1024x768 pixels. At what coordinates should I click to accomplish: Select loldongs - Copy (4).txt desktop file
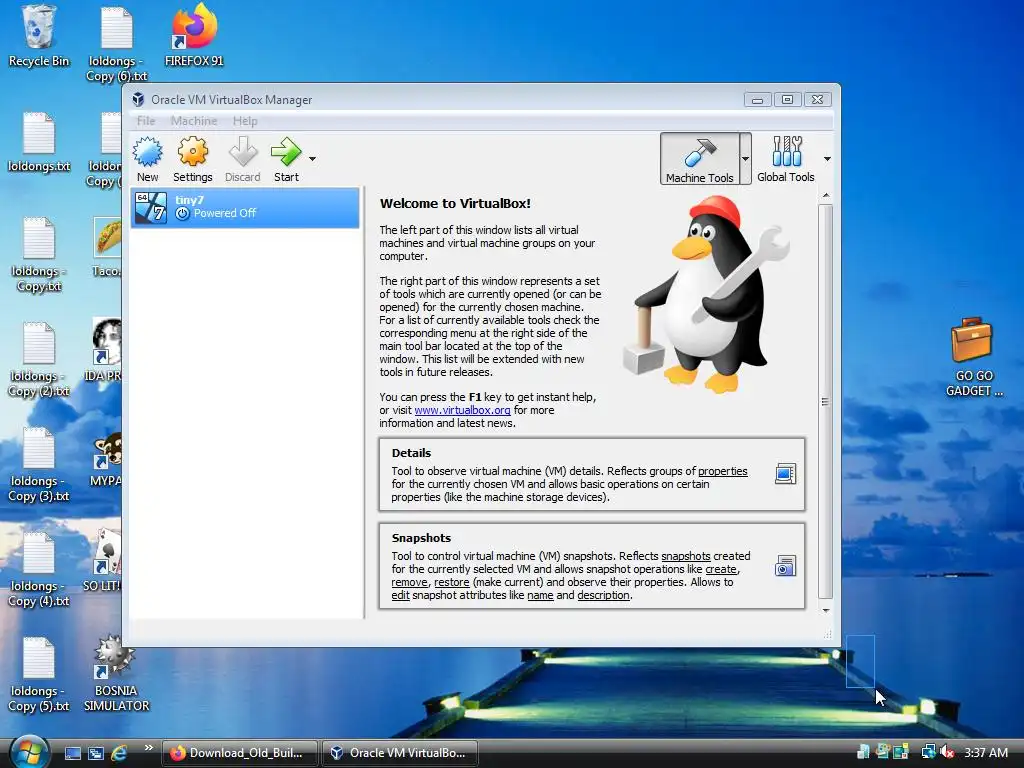pos(39,570)
